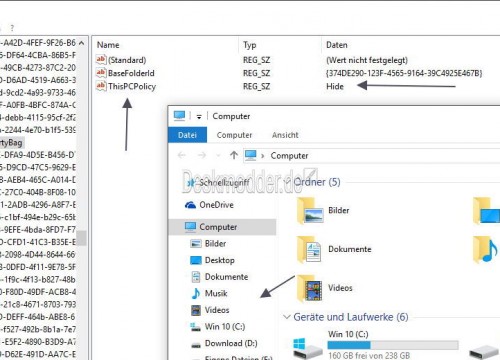Click the BaseFolderId GUID data value
The width and height of the screenshot is (500, 360).
click(x=404, y=73)
